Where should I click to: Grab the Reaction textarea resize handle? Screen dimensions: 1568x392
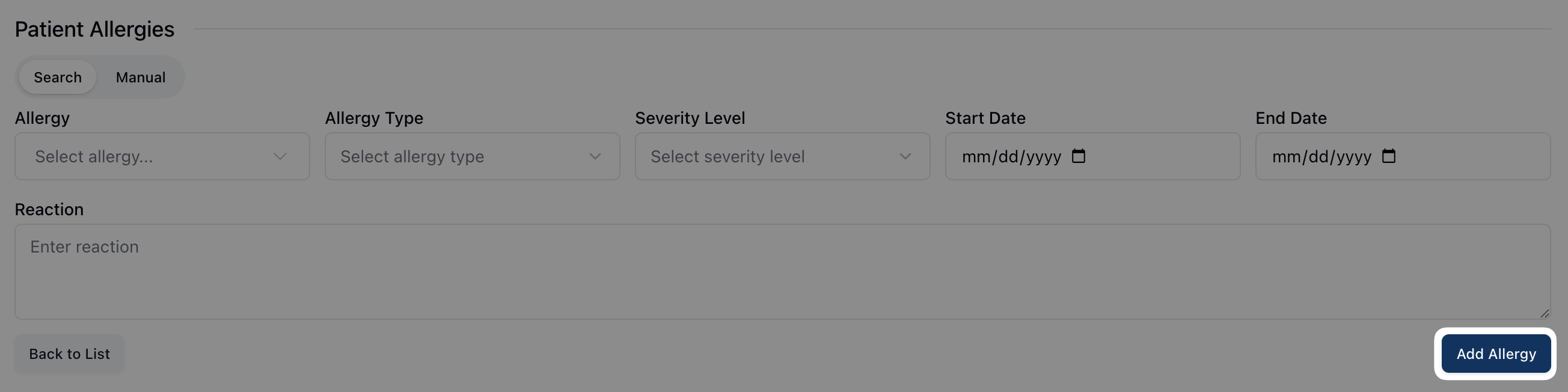(1545, 313)
